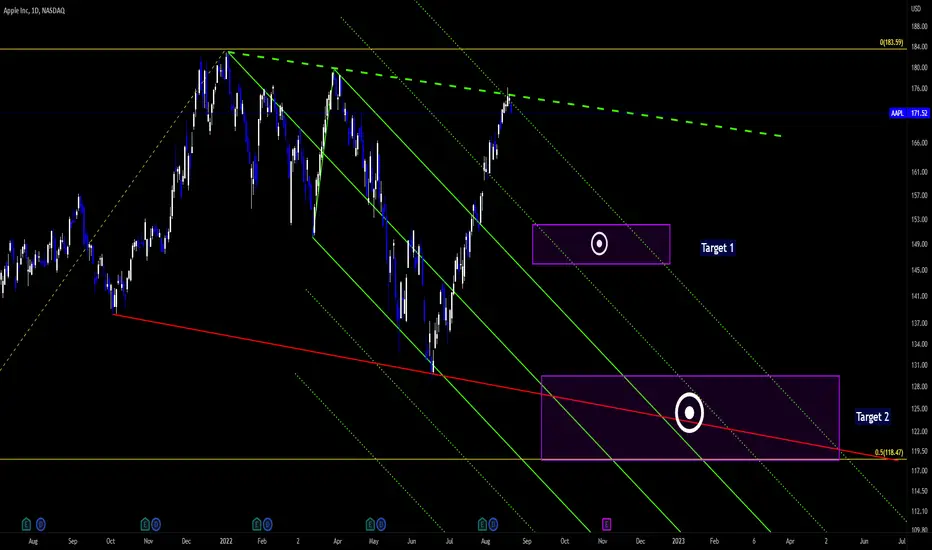Click the 114.50 price axis value
This screenshot has width=932, height=550.
919,491
